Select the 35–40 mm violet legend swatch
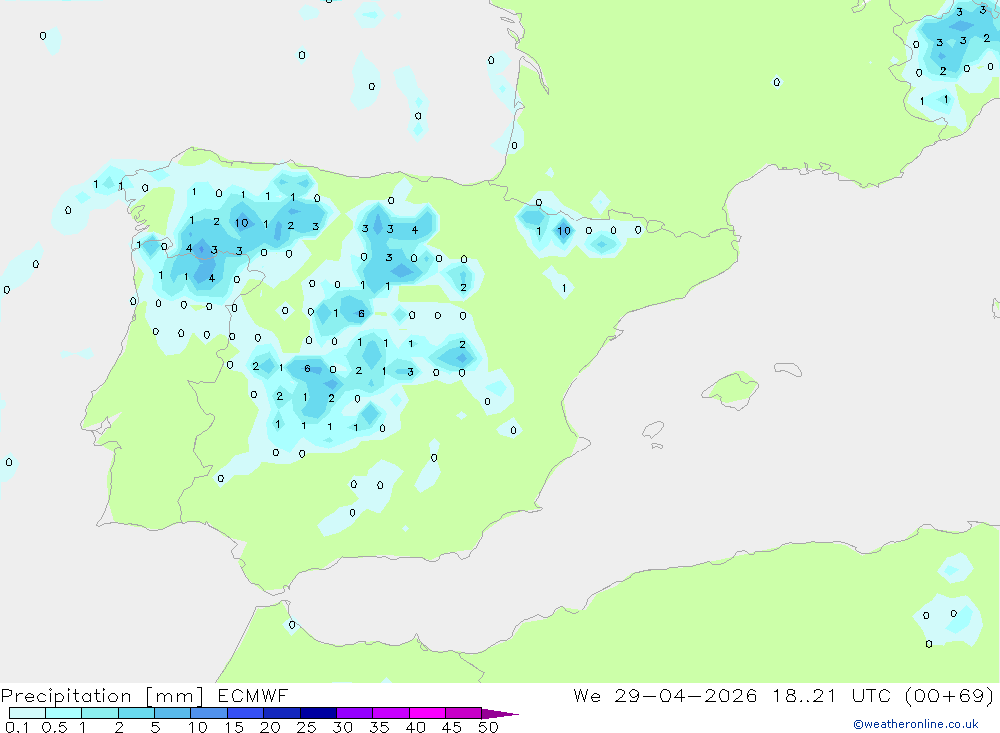 click(391, 713)
